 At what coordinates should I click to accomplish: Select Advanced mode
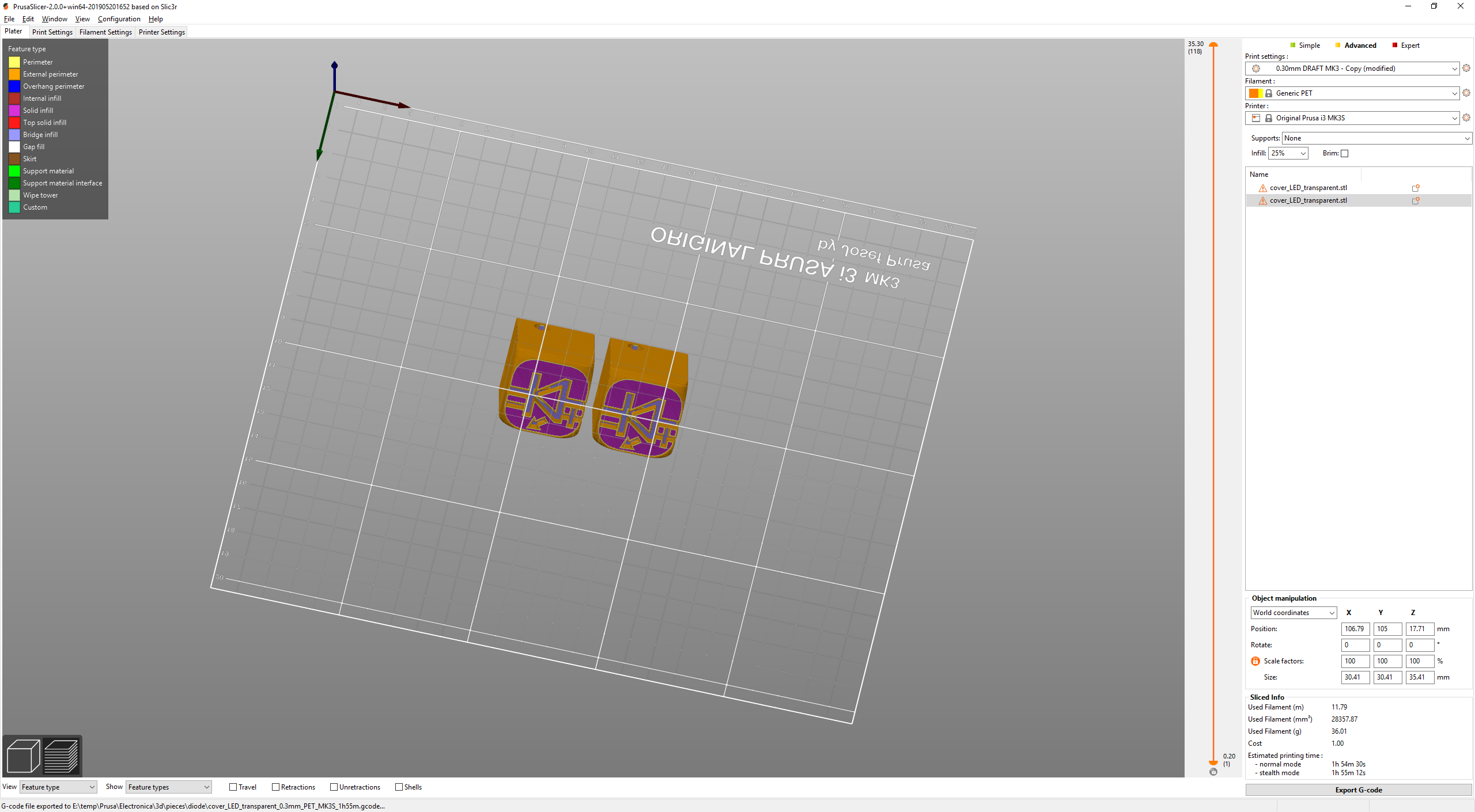[x=1356, y=45]
